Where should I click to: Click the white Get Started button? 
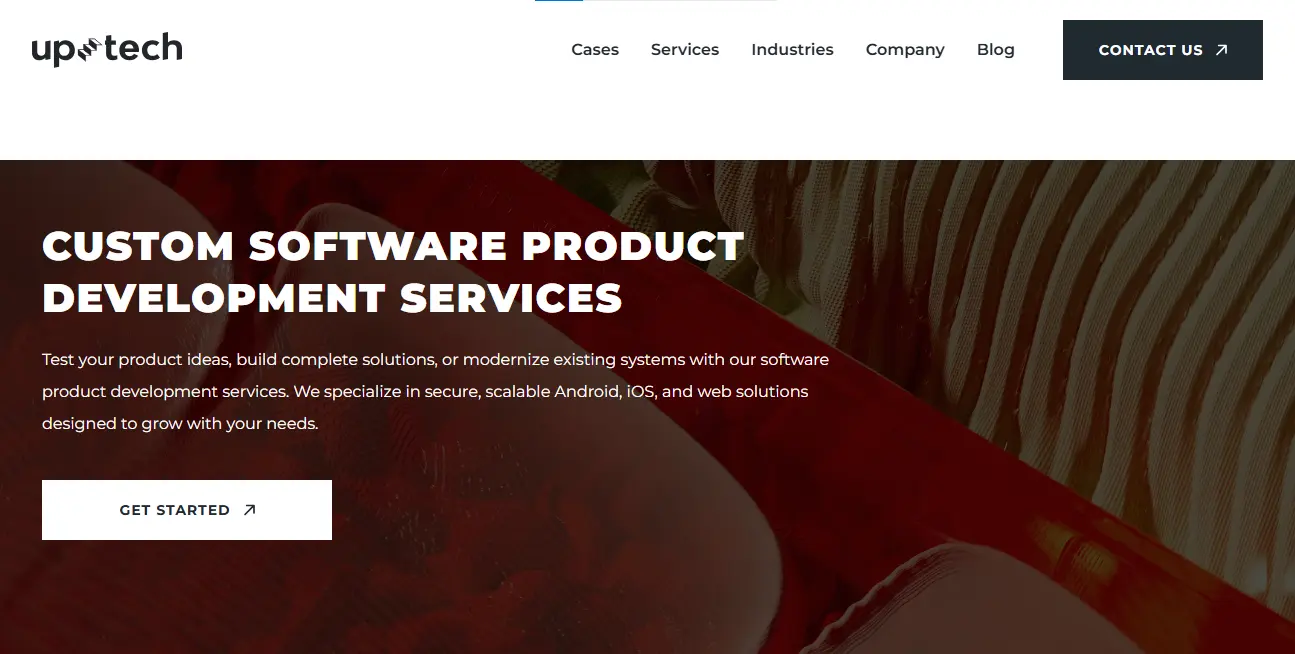187,510
